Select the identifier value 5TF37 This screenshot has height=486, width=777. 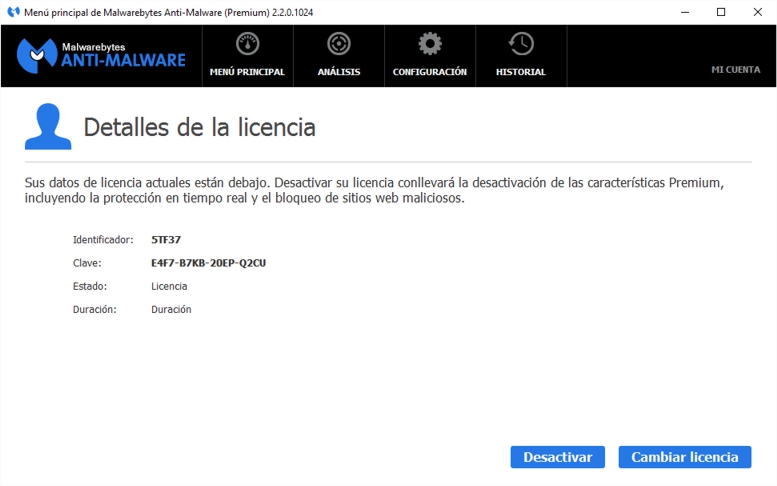166,240
